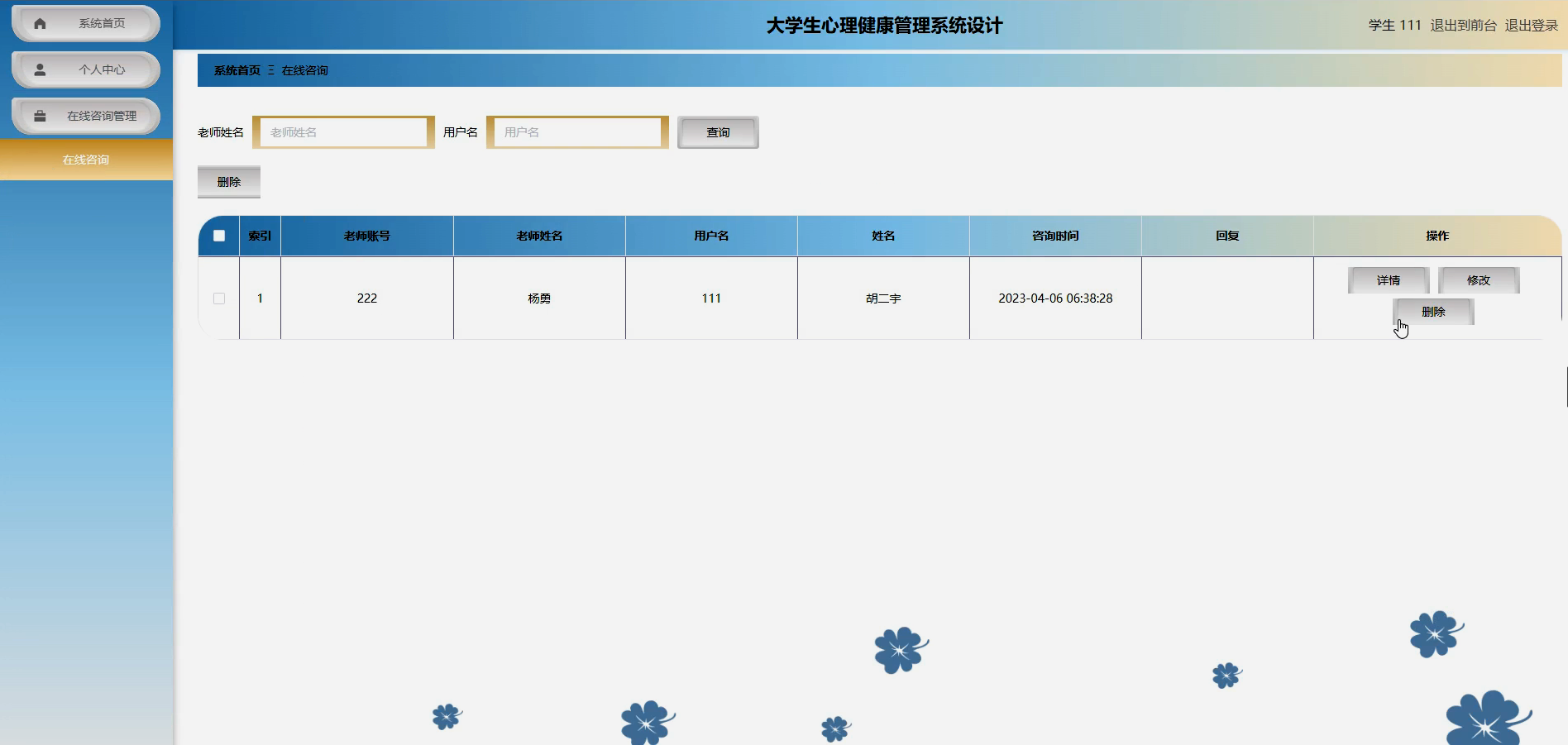Click the 大学生心理健康管理系统设计 title
1568x745 pixels.
click(884, 26)
